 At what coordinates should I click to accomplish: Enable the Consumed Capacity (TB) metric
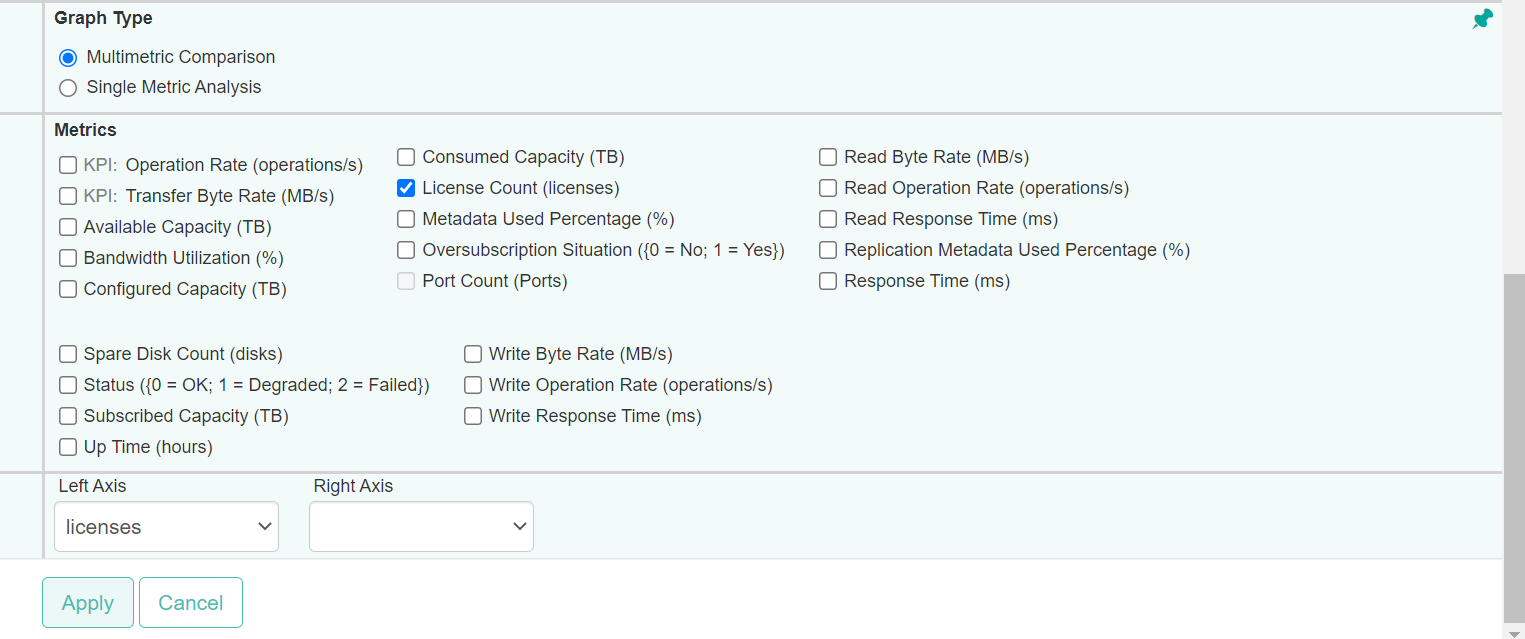pos(405,157)
